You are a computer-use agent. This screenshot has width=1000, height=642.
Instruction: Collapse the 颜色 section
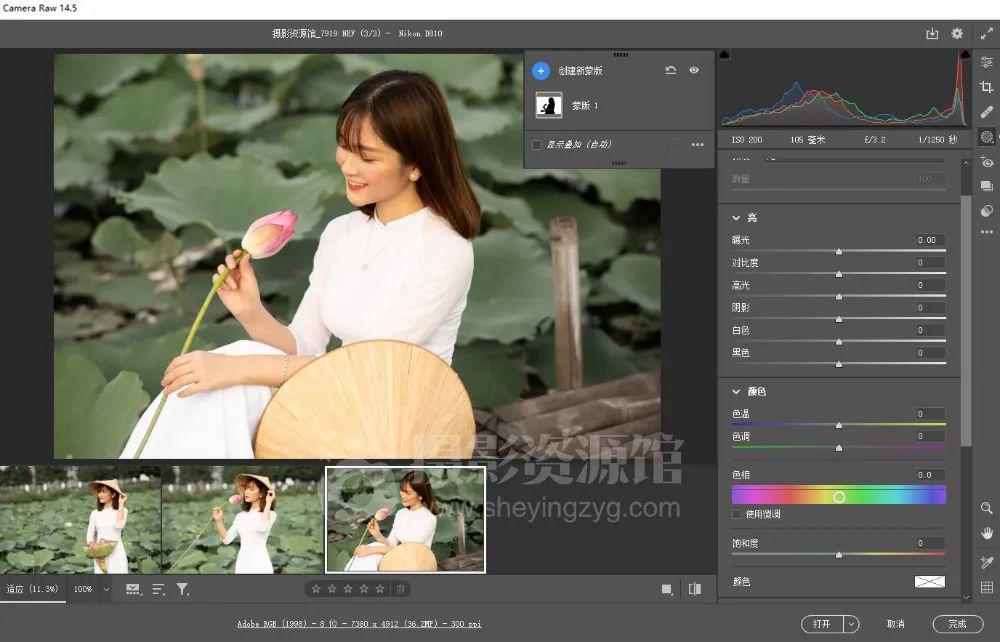point(737,392)
